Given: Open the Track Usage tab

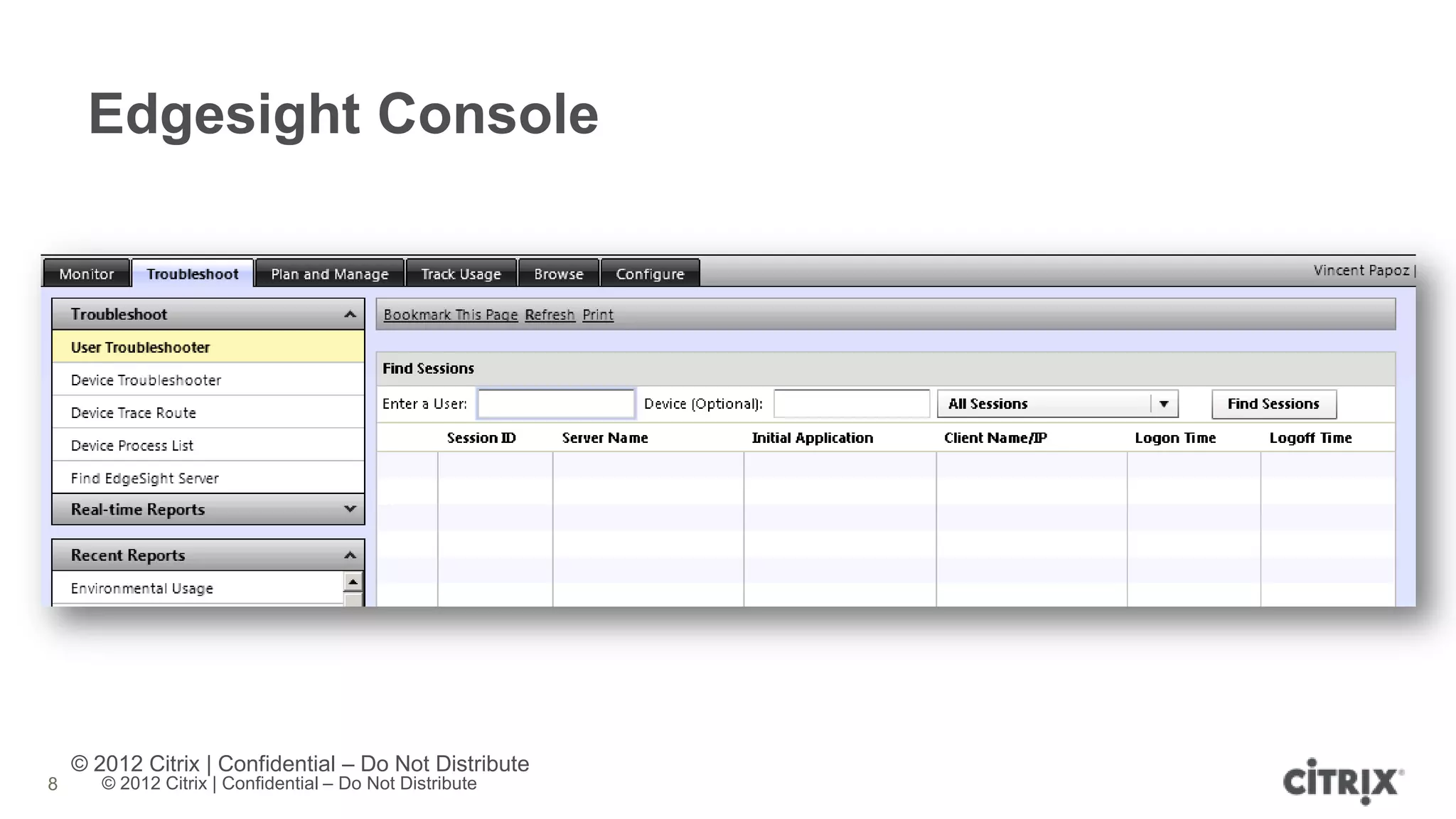Looking at the screenshot, I should tap(461, 274).
